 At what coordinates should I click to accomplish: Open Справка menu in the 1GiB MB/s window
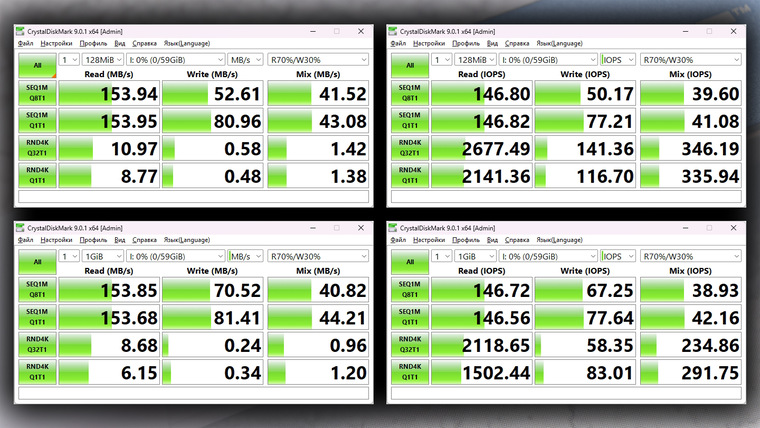(144, 240)
